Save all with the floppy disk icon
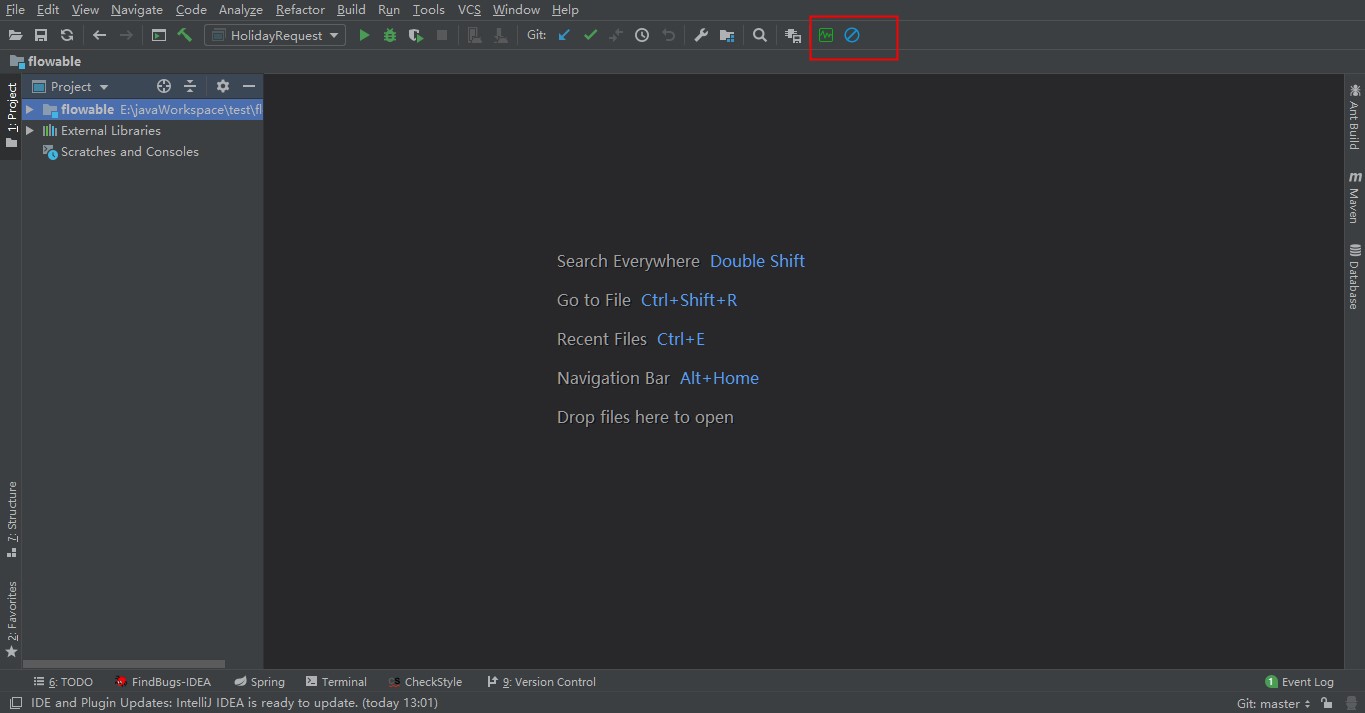Viewport: 1365px width, 713px height. coord(41,35)
